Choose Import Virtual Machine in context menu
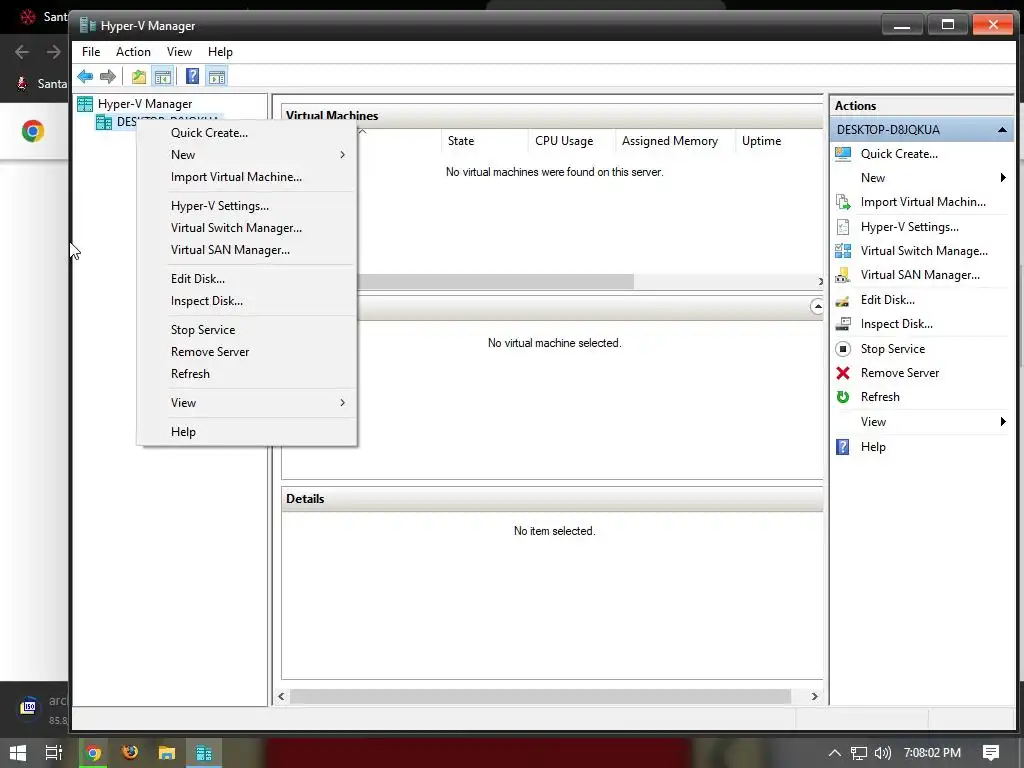1024x768 pixels. 248,177
